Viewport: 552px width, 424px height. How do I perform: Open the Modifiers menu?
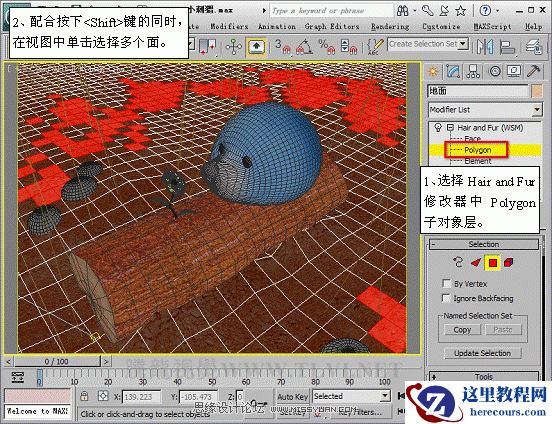tap(229, 26)
